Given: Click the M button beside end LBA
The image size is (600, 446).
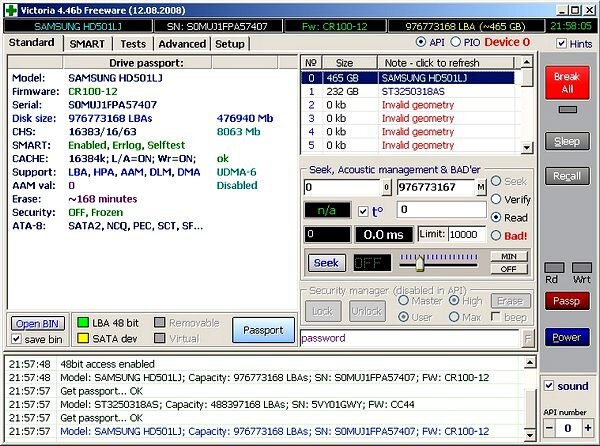Looking at the screenshot, I should pos(481,187).
